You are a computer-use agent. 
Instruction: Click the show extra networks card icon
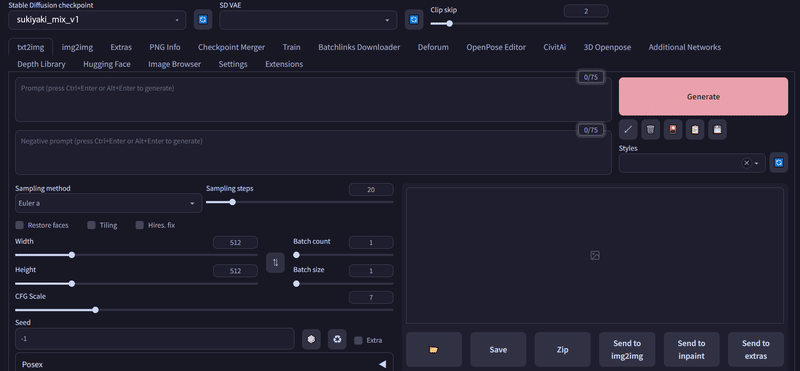673,130
